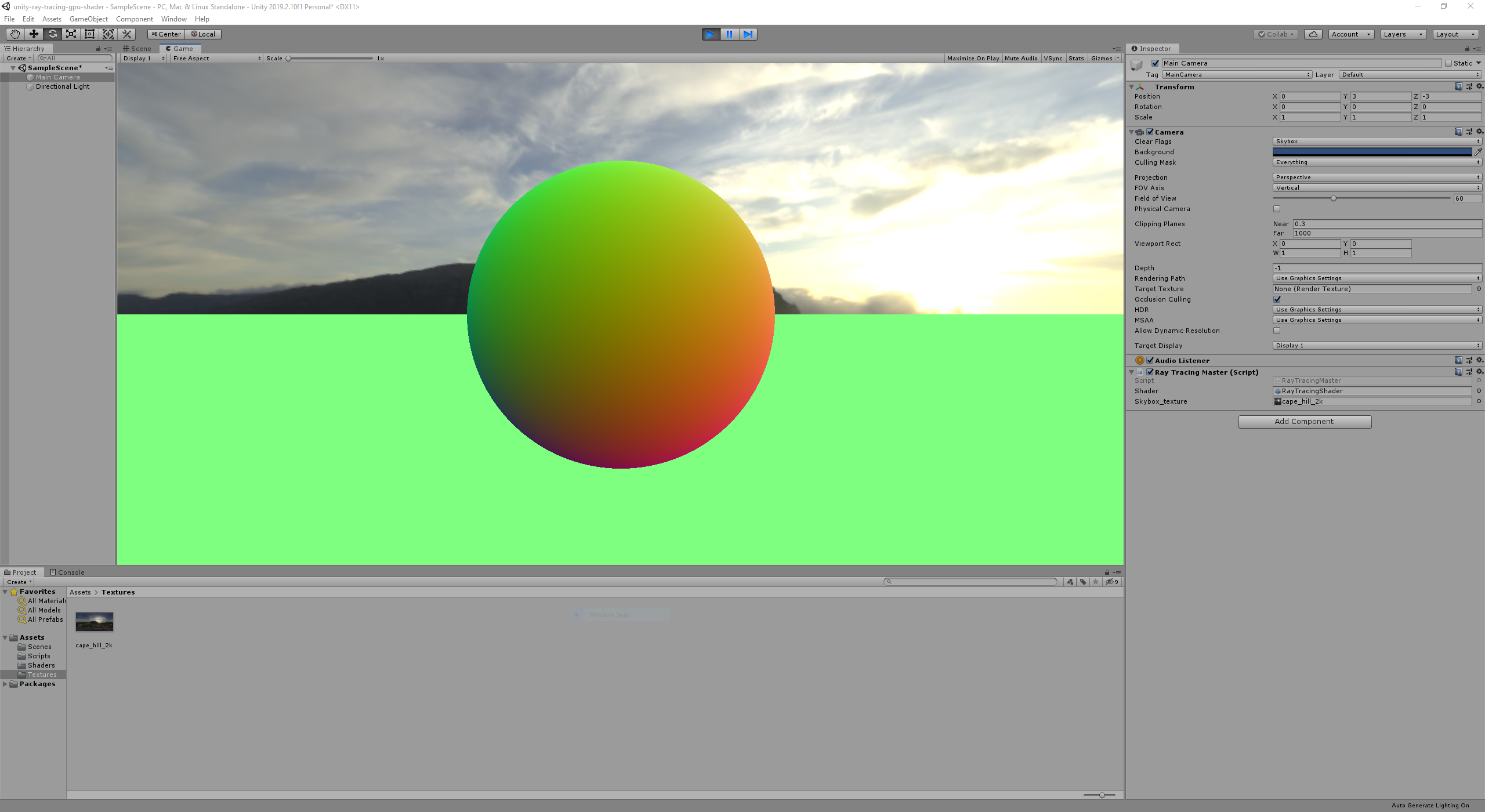Select the Rect Transform tool

click(x=89, y=34)
